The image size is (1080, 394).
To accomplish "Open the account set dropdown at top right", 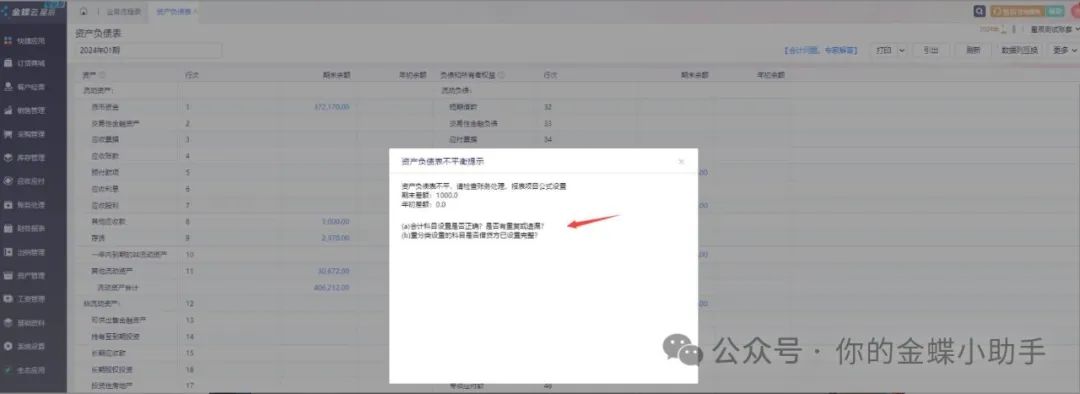I will click(1054, 30).
